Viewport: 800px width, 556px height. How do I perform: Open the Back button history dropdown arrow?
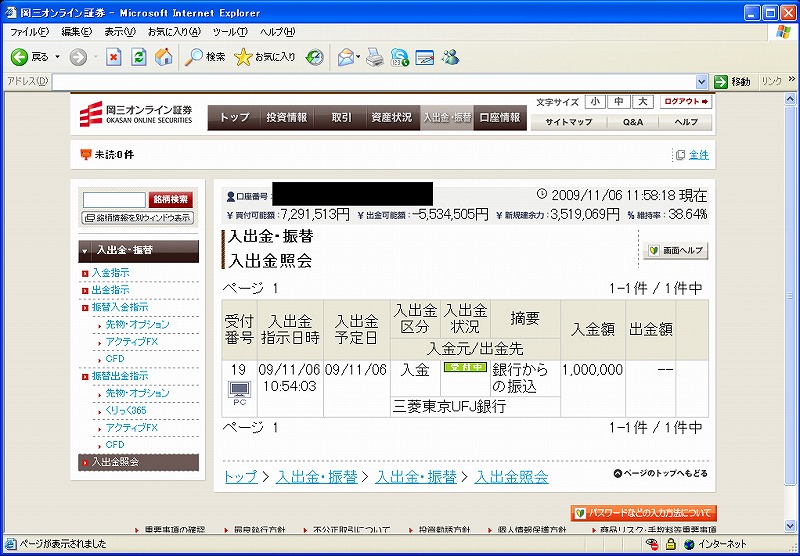coord(58,57)
